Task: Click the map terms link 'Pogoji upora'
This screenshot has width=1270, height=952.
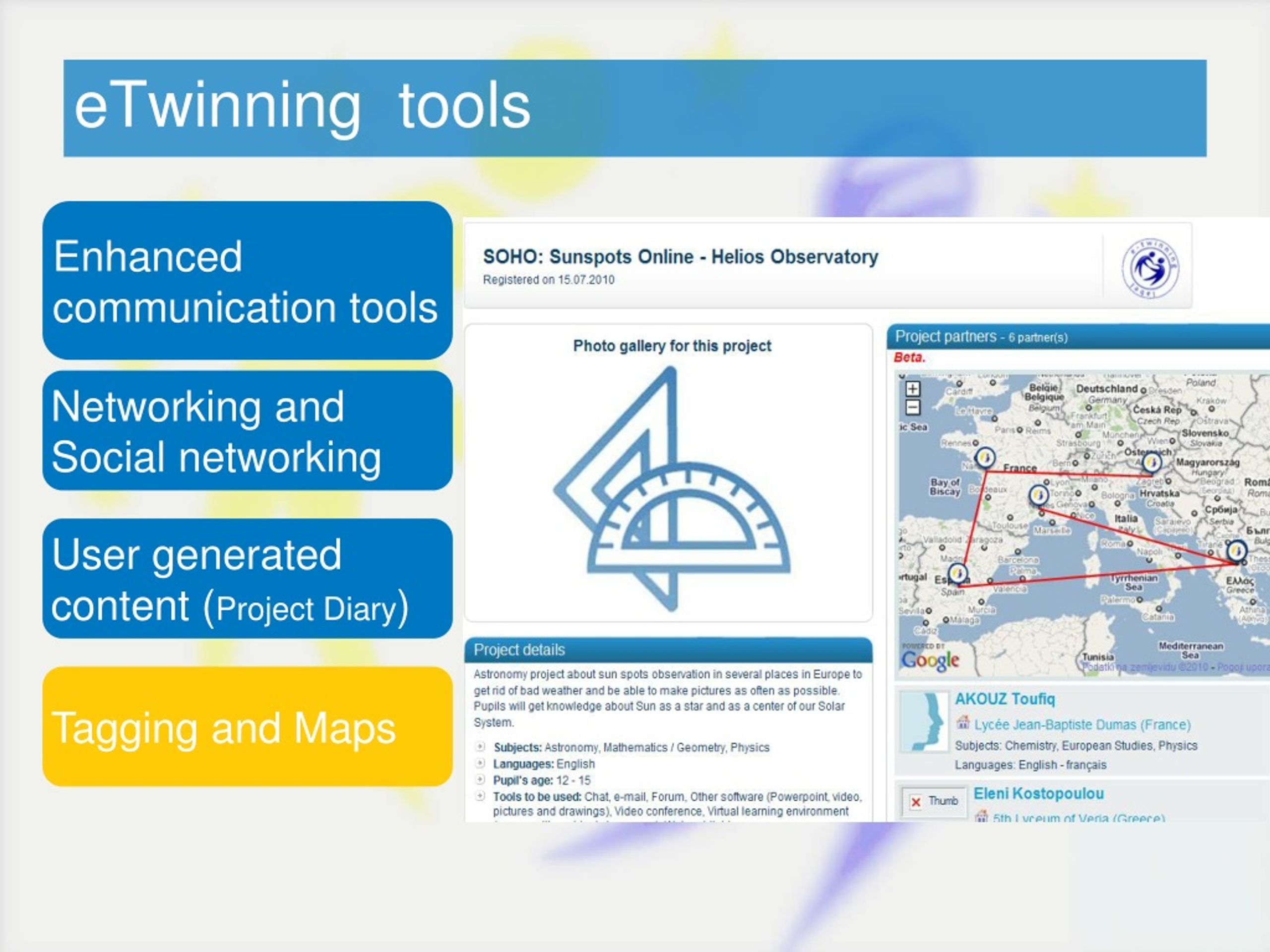Action: (x=1243, y=667)
